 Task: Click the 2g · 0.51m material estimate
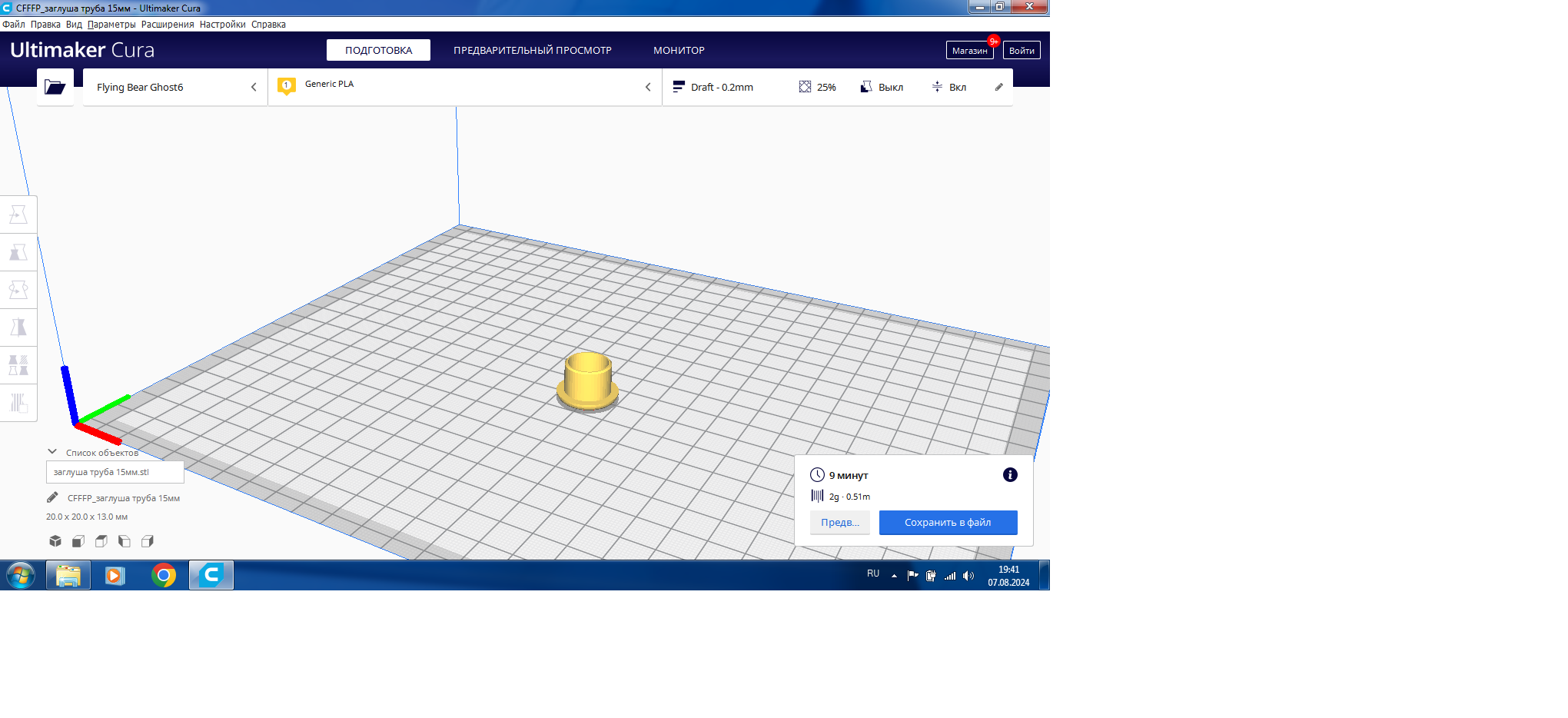849,497
